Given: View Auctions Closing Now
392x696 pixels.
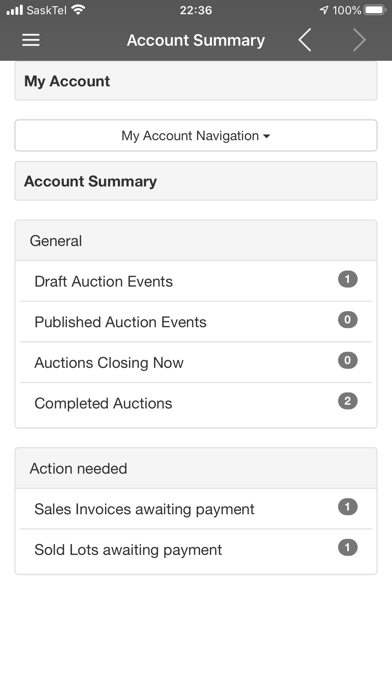Looking at the screenshot, I should [196, 362].
